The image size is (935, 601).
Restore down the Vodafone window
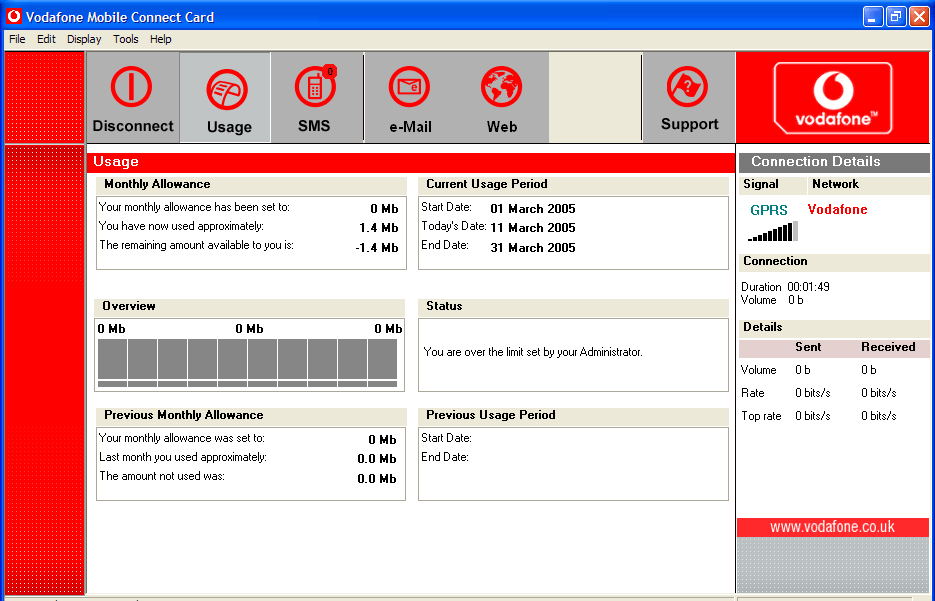[x=896, y=17]
